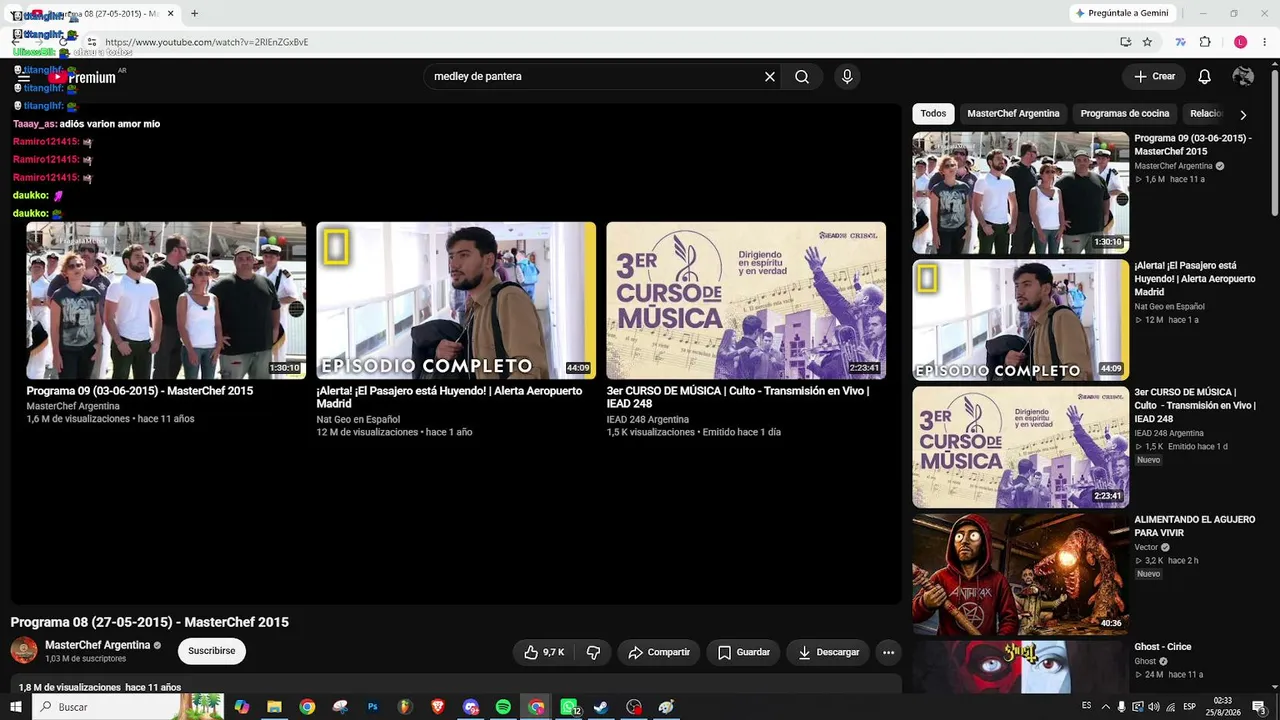This screenshot has width=1280, height=720.
Task: Open more actions three-dot menu below video
Action: pos(888,652)
